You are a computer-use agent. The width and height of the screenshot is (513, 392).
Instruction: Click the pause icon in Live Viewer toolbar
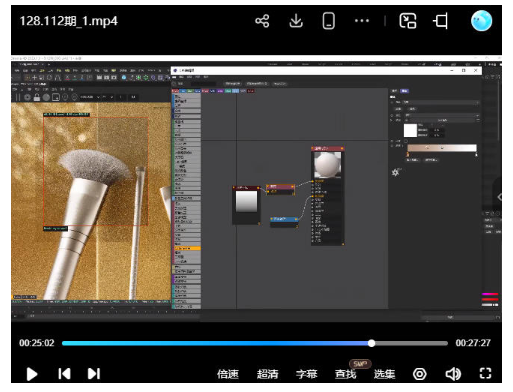point(18,97)
